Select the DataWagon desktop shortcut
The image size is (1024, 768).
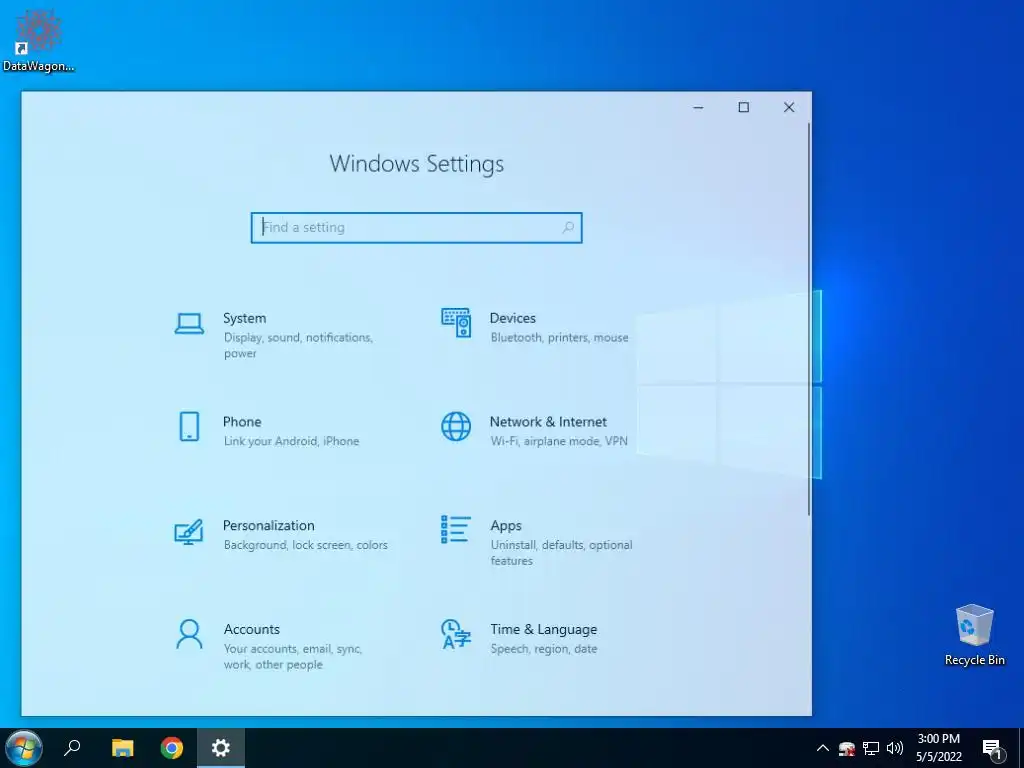pyautogui.click(x=38, y=40)
